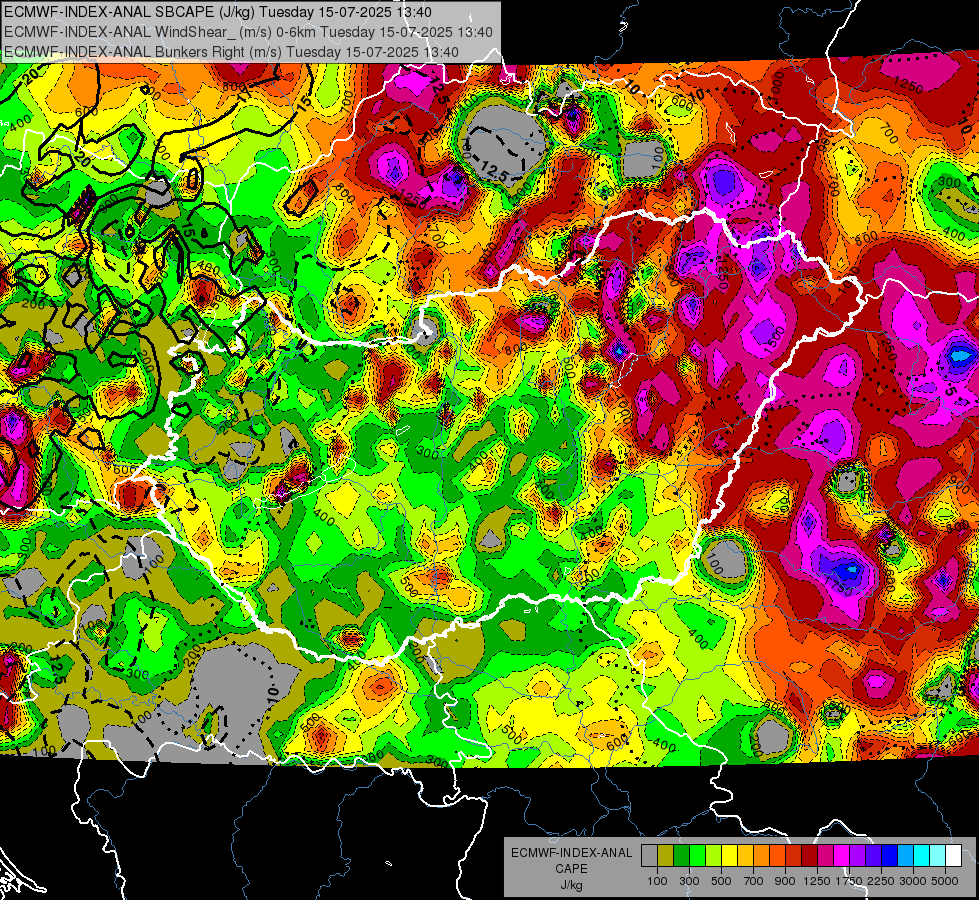Click the bright magenta swatch in the legend

click(x=842, y=856)
